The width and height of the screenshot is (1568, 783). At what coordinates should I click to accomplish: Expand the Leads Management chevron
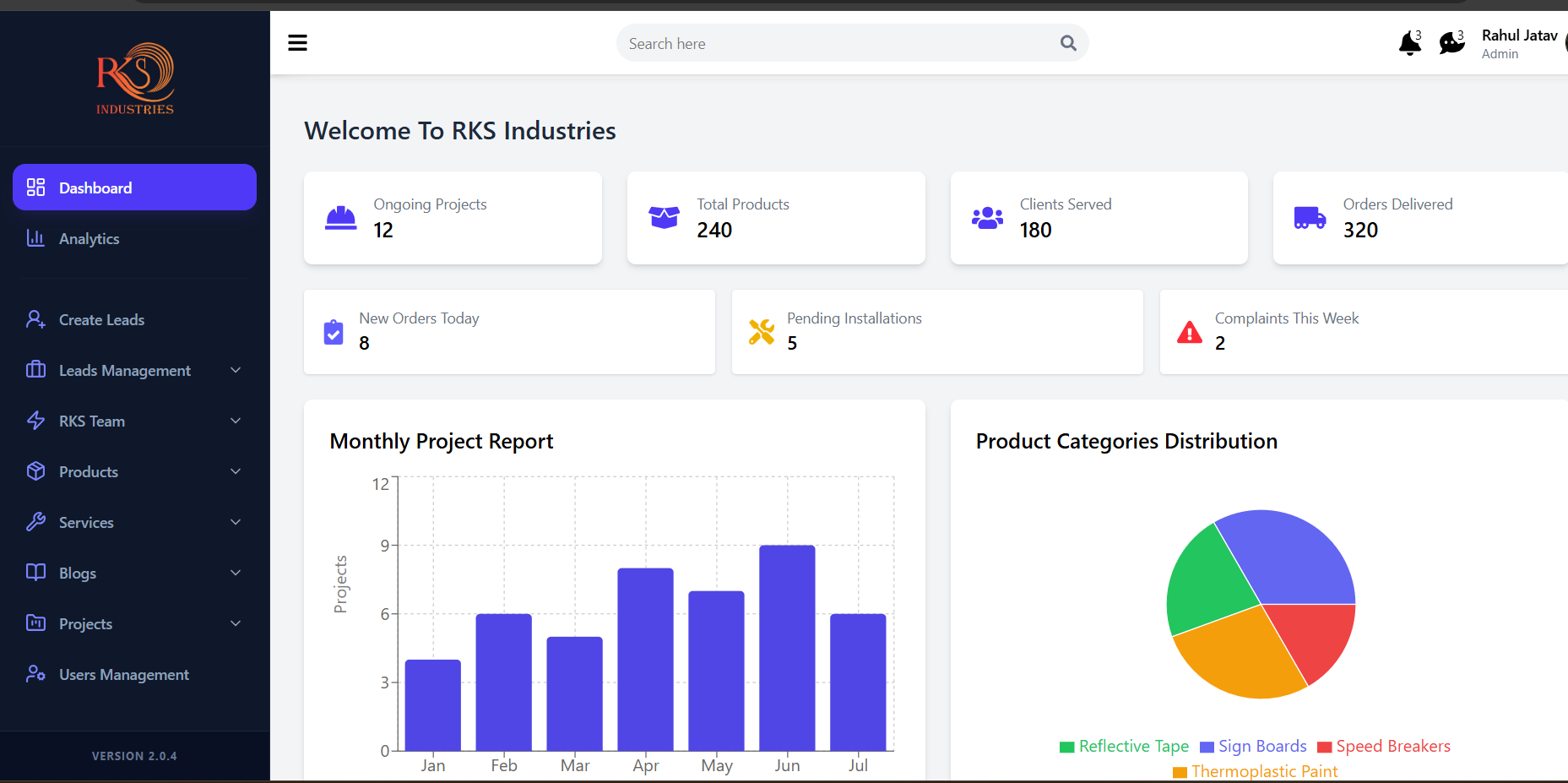pyautogui.click(x=236, y=370)
